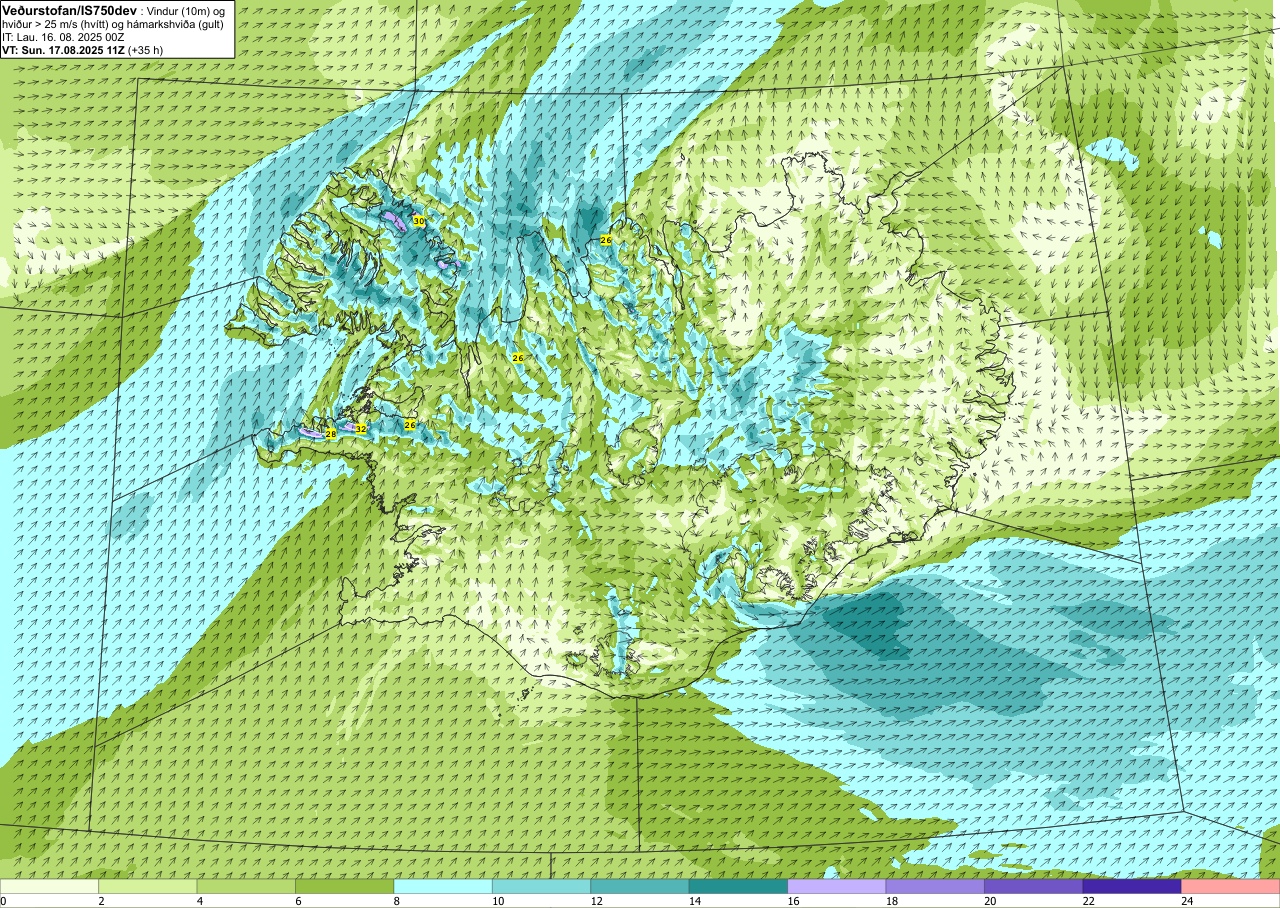Pick the 10–12 m/s turquoise legend swatch

542,887
